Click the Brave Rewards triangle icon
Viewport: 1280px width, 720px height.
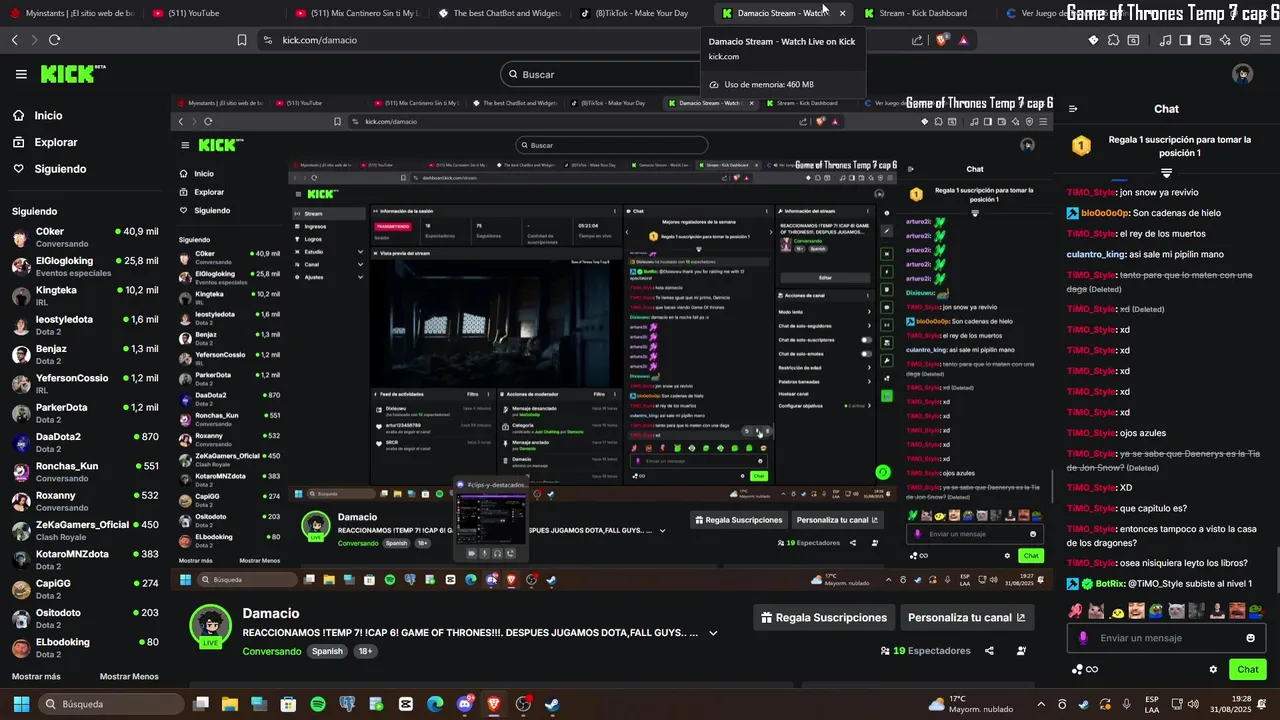(963, 40)
